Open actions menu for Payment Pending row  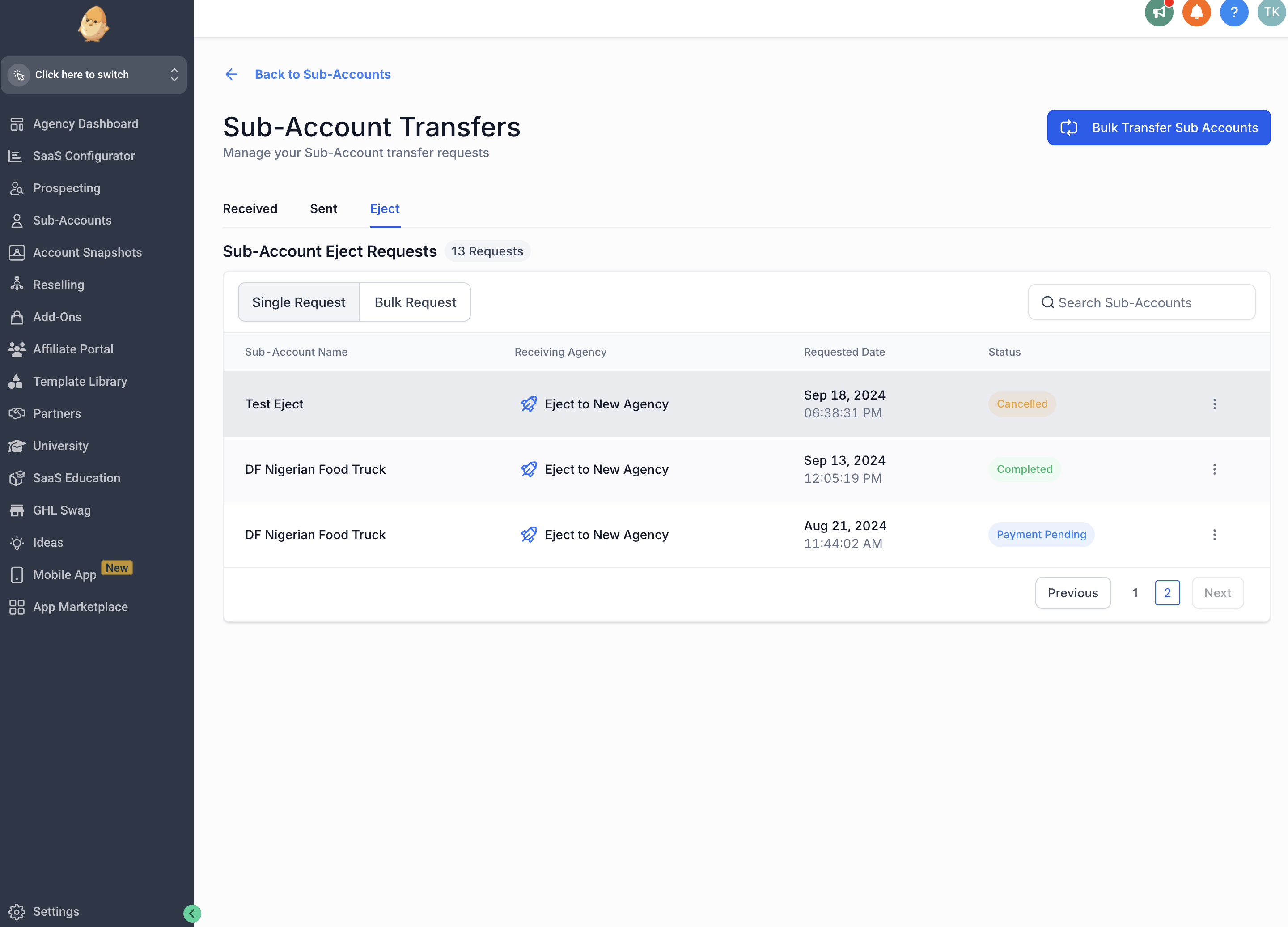[1214, 535]
